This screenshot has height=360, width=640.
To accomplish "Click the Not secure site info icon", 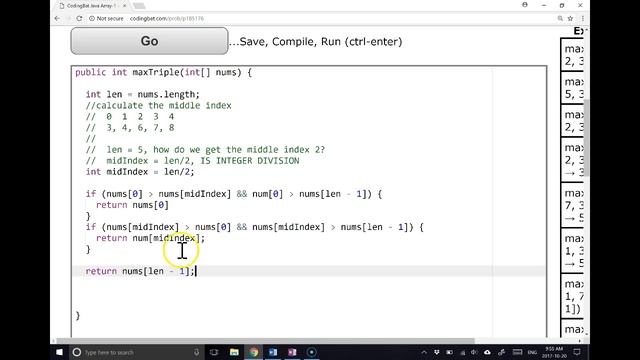I will (92, 18).
